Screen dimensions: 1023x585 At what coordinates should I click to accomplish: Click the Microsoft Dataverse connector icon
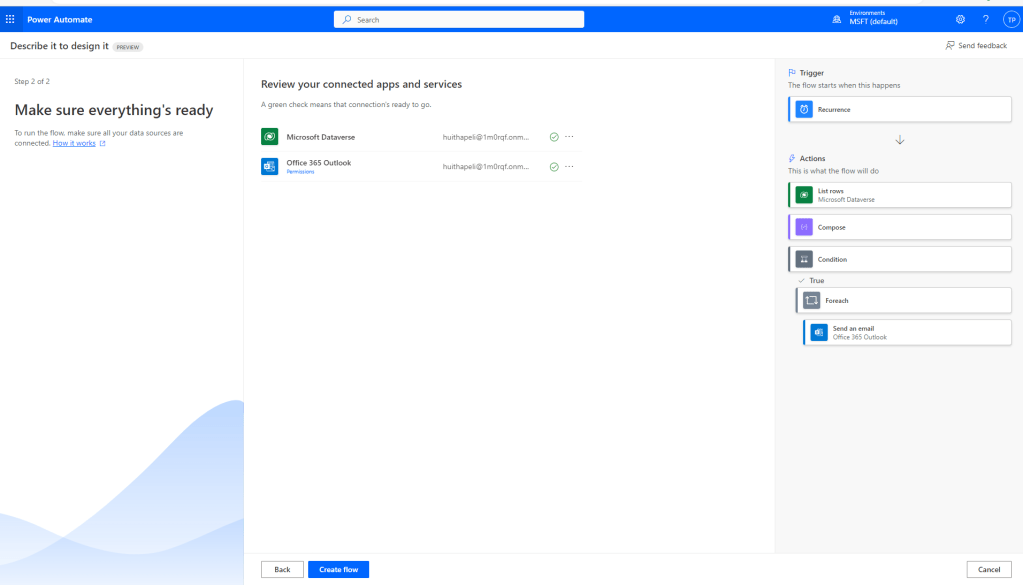pyautogui.click(x=269, y=137)
